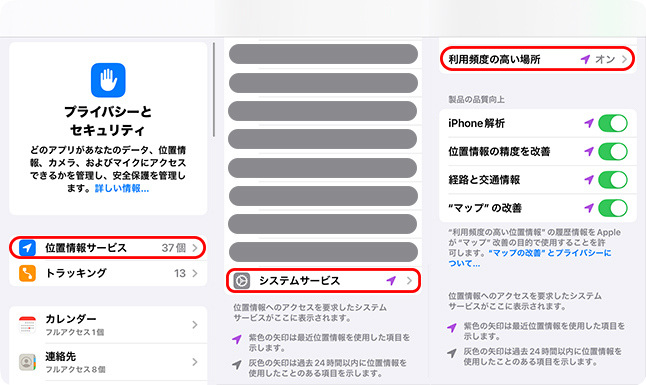Open "マップの改善"とプライバシーについて link
This screenshot has height=385, width=646.
pyautogui.click(x=530, y=258)
